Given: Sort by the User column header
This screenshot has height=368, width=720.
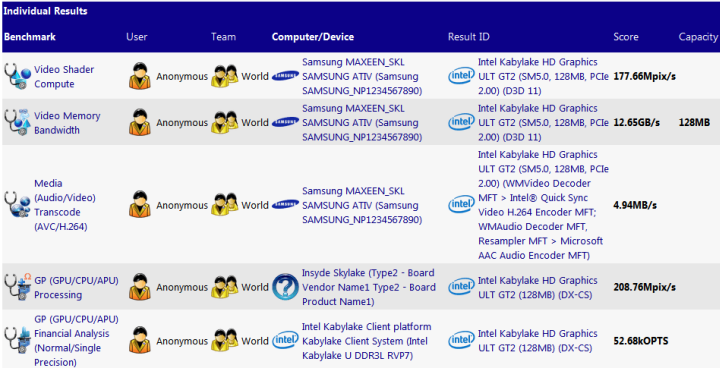Looking at the screenshot, I should [x=137, y=37].
